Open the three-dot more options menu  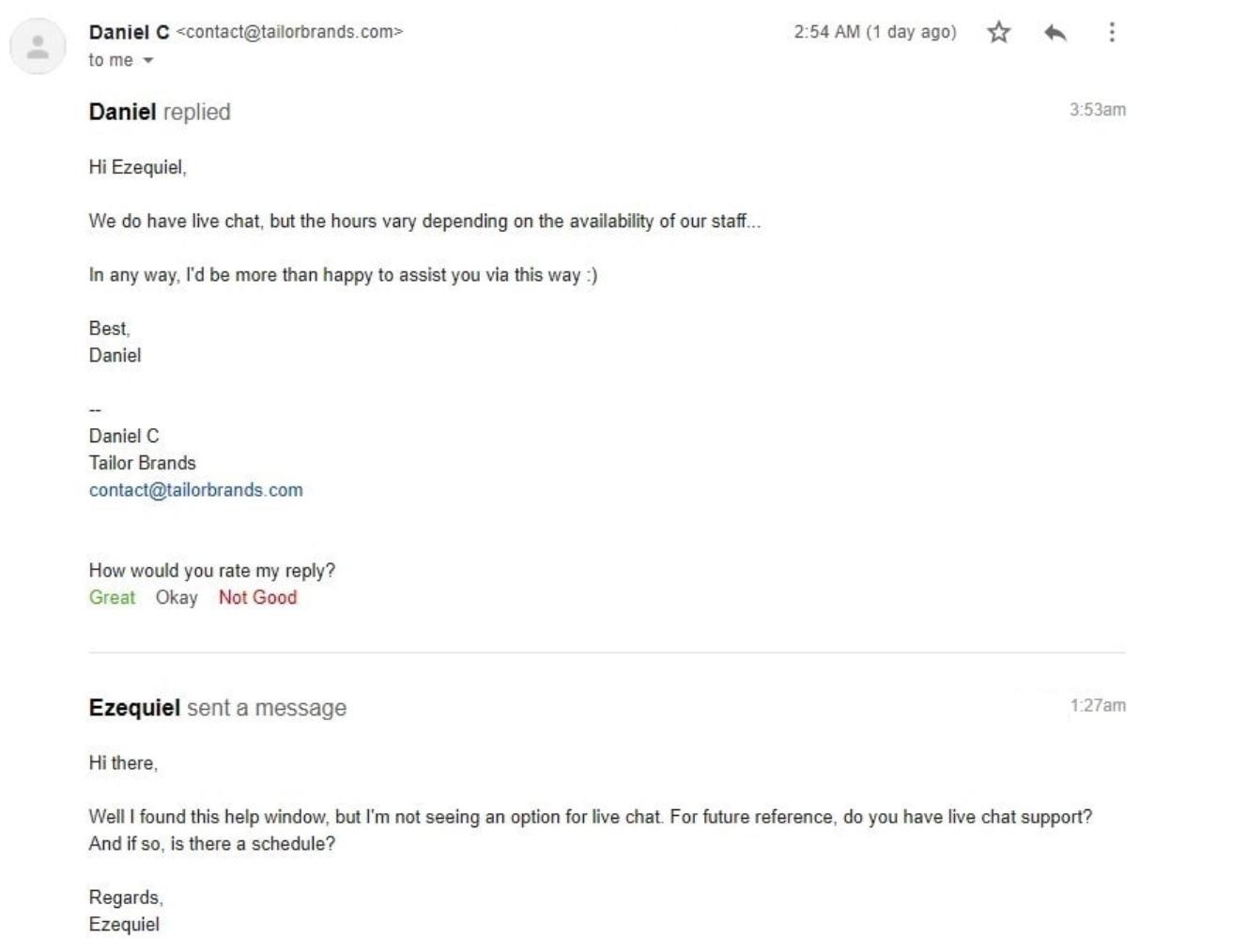tap(1112, 33)
